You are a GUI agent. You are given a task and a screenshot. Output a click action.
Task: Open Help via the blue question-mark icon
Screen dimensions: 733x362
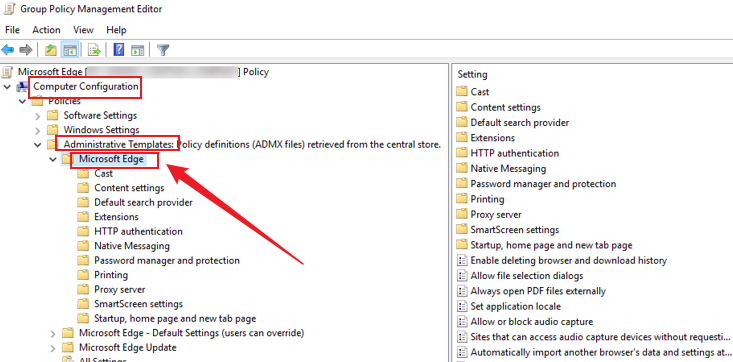click(x=119, y=50)
